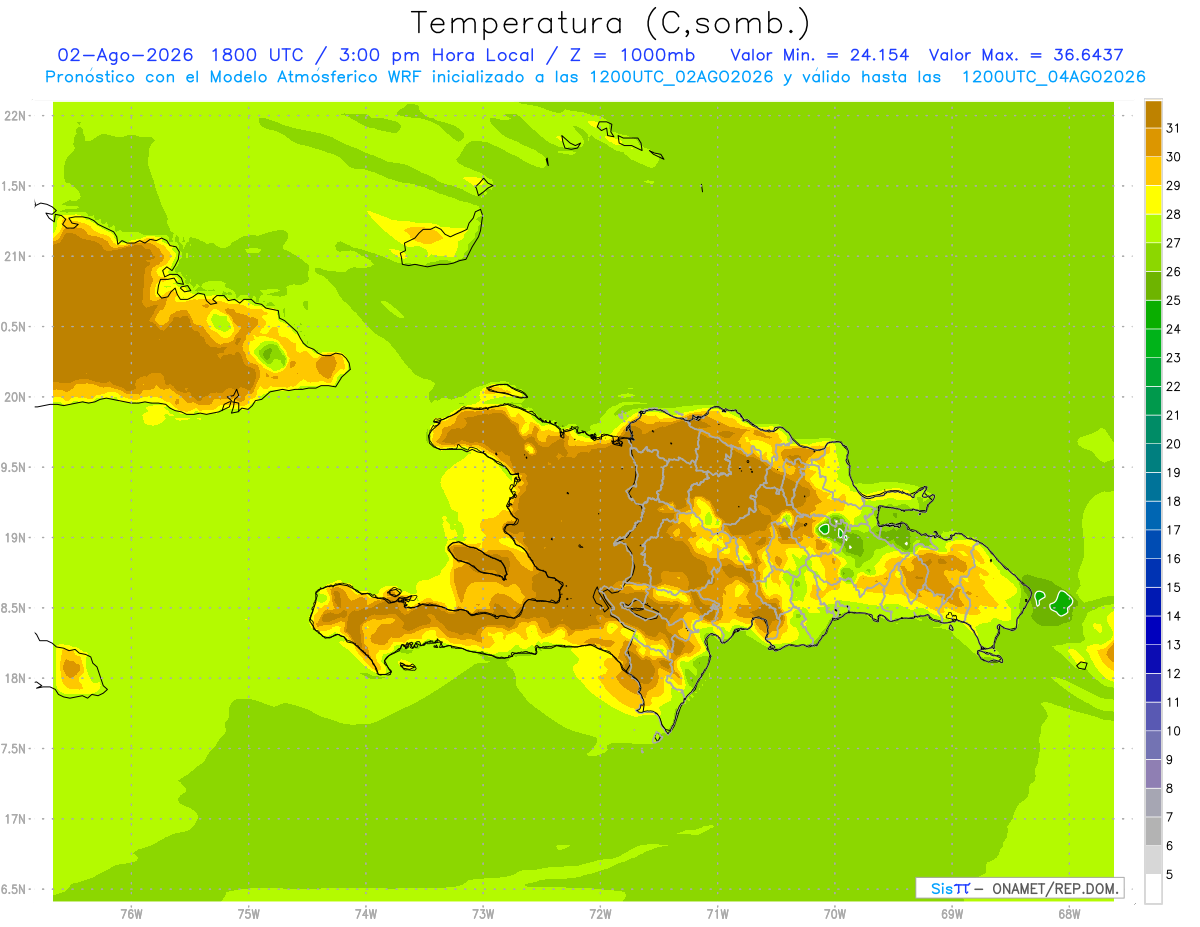This screenshot has width=1200, height=927.
Task: Click the orange-yellow swatch between 29 and 30
Action: point(1153,171)
